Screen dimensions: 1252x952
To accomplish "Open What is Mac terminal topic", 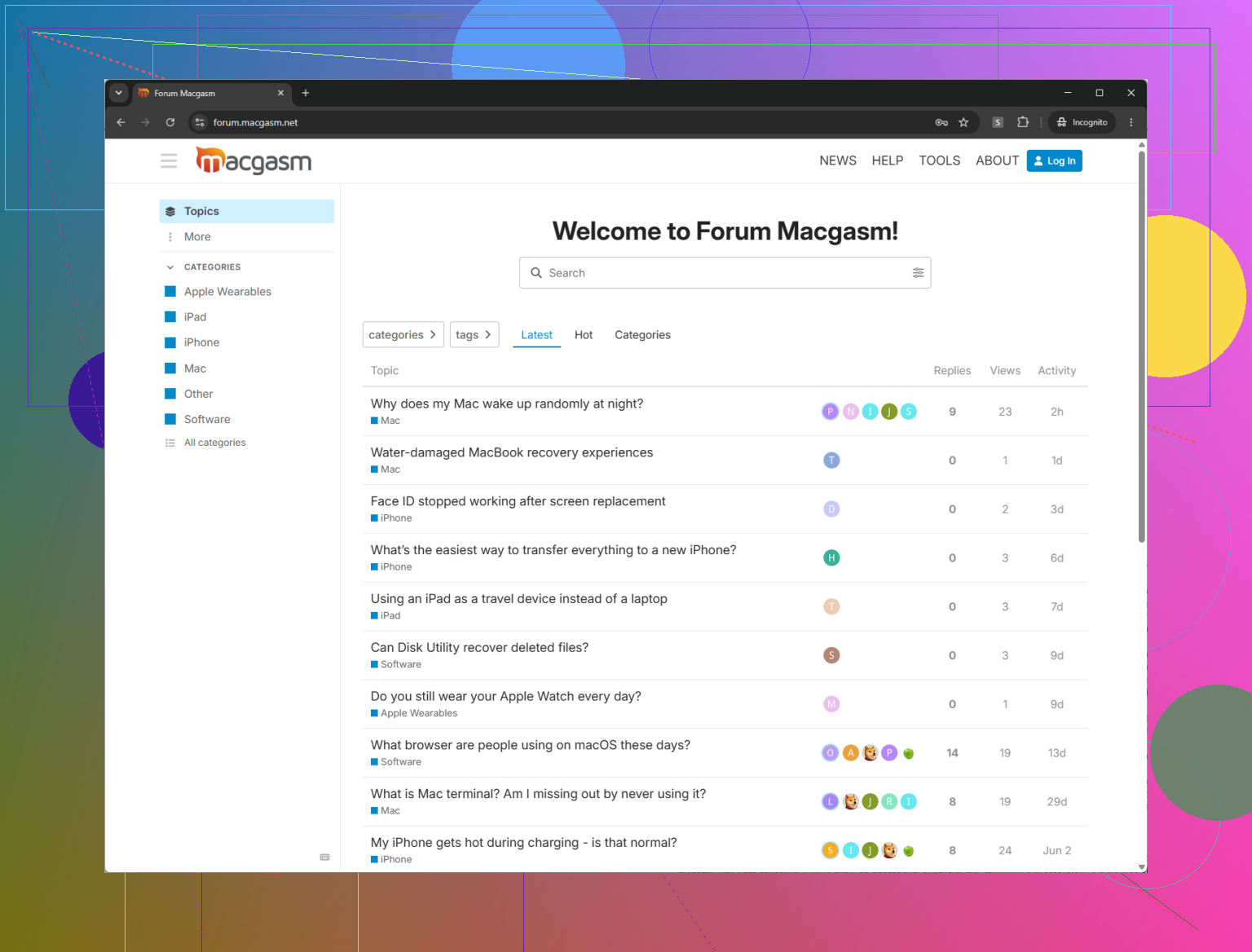I will click(539, 794).
